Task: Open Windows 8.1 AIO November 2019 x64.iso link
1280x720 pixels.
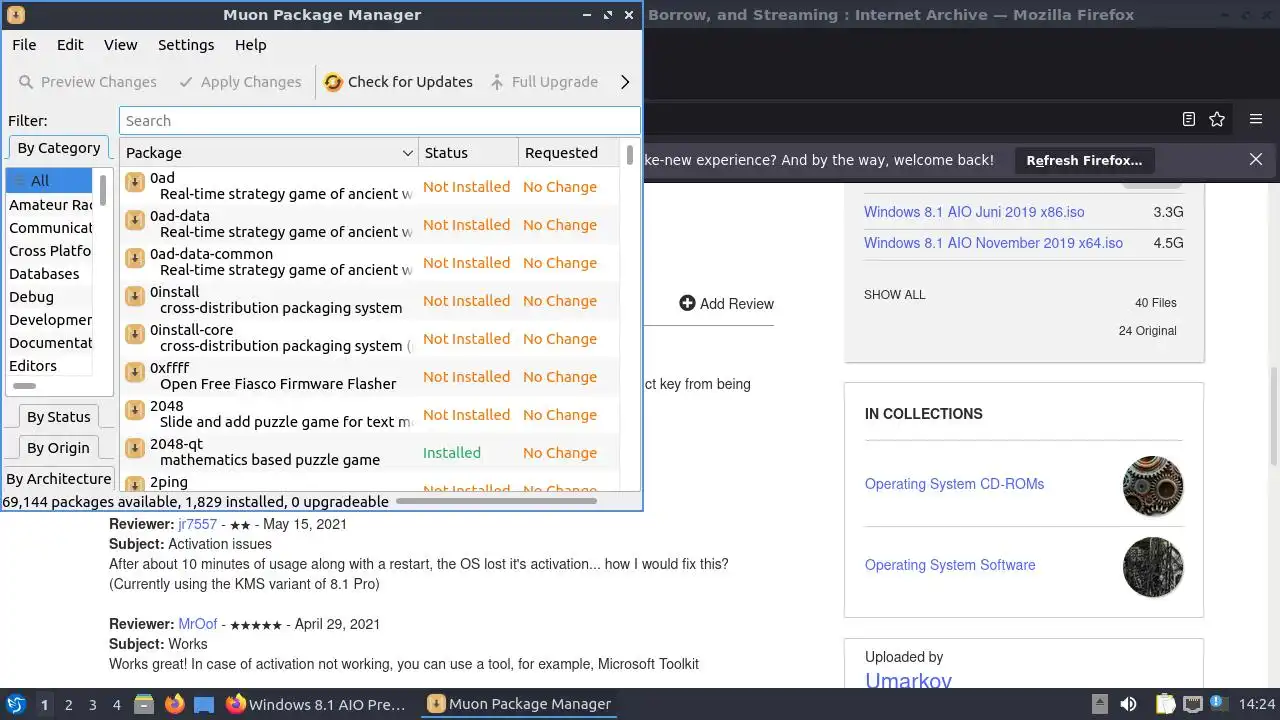Action: pyautogui.click(x=993, y=243)
